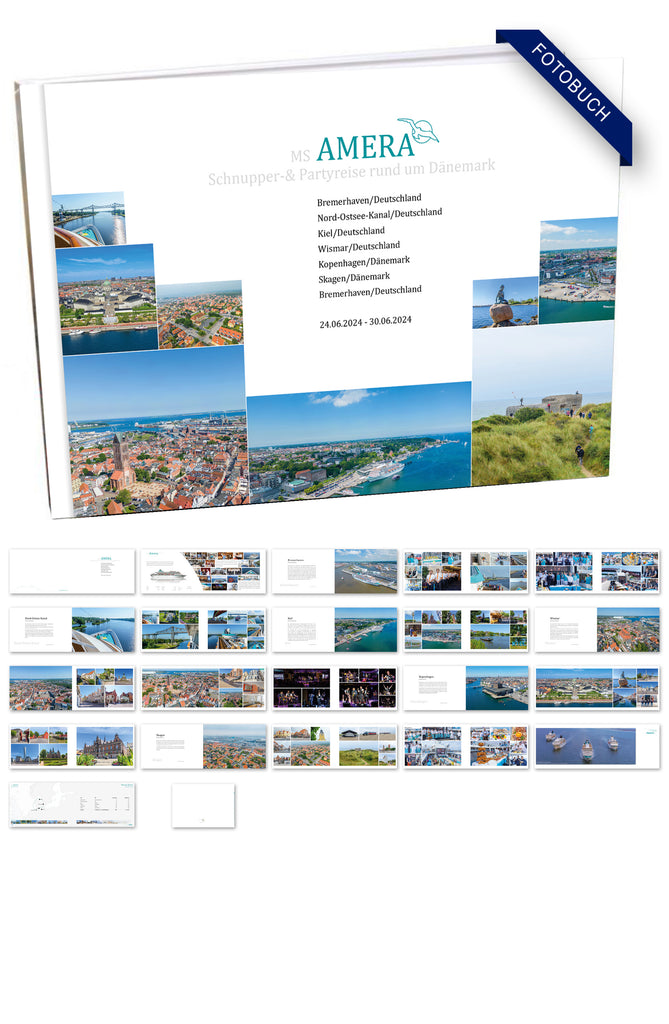Click the cover photo of the Kiel harbour cruise ship

pyautogui.click(x=359, y=443)
